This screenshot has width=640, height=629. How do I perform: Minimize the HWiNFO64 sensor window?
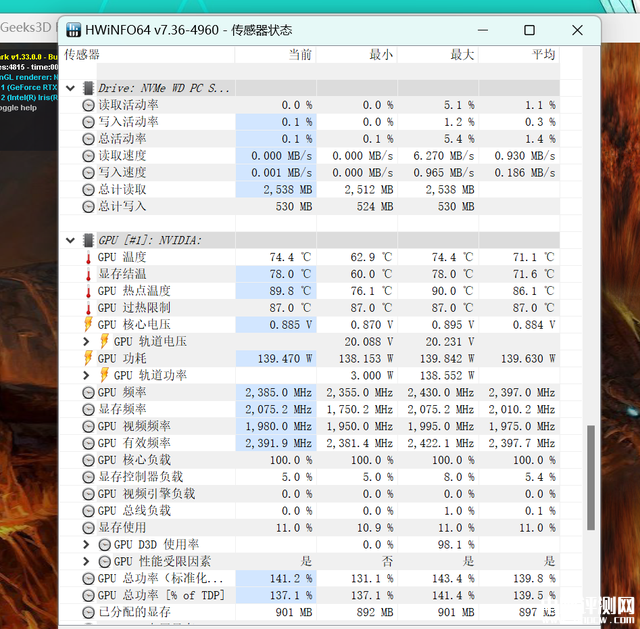(x=483, y=30)
